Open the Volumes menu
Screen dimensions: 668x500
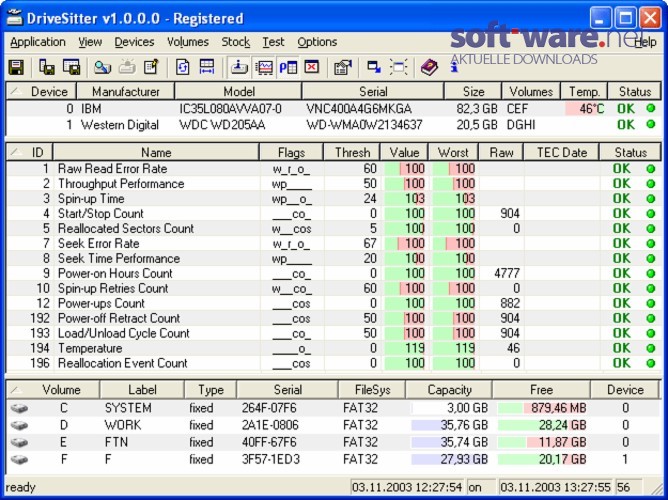coord(188,42)
